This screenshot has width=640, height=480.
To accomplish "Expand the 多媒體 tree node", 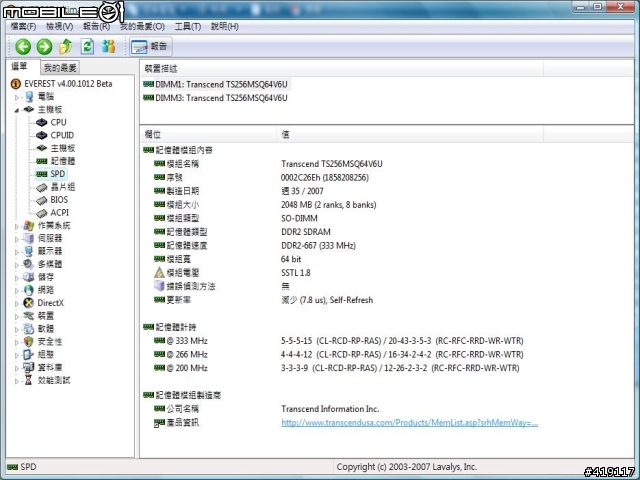I will tap(17, 265).
